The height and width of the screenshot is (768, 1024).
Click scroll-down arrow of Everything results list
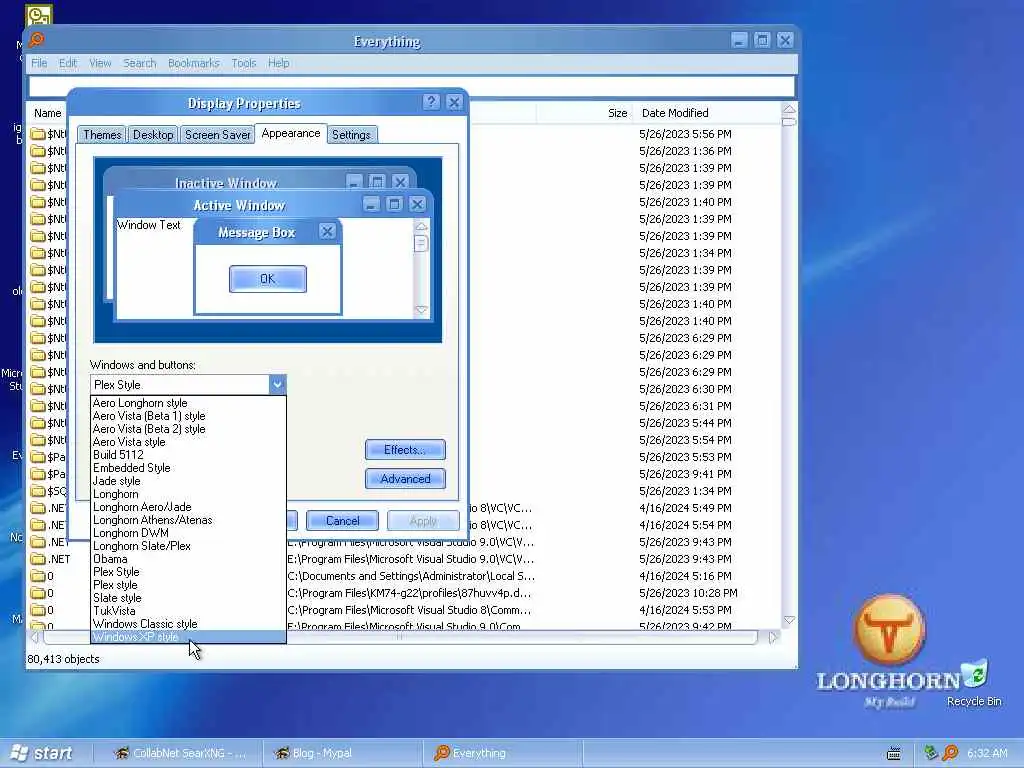[x=789, y=620]
